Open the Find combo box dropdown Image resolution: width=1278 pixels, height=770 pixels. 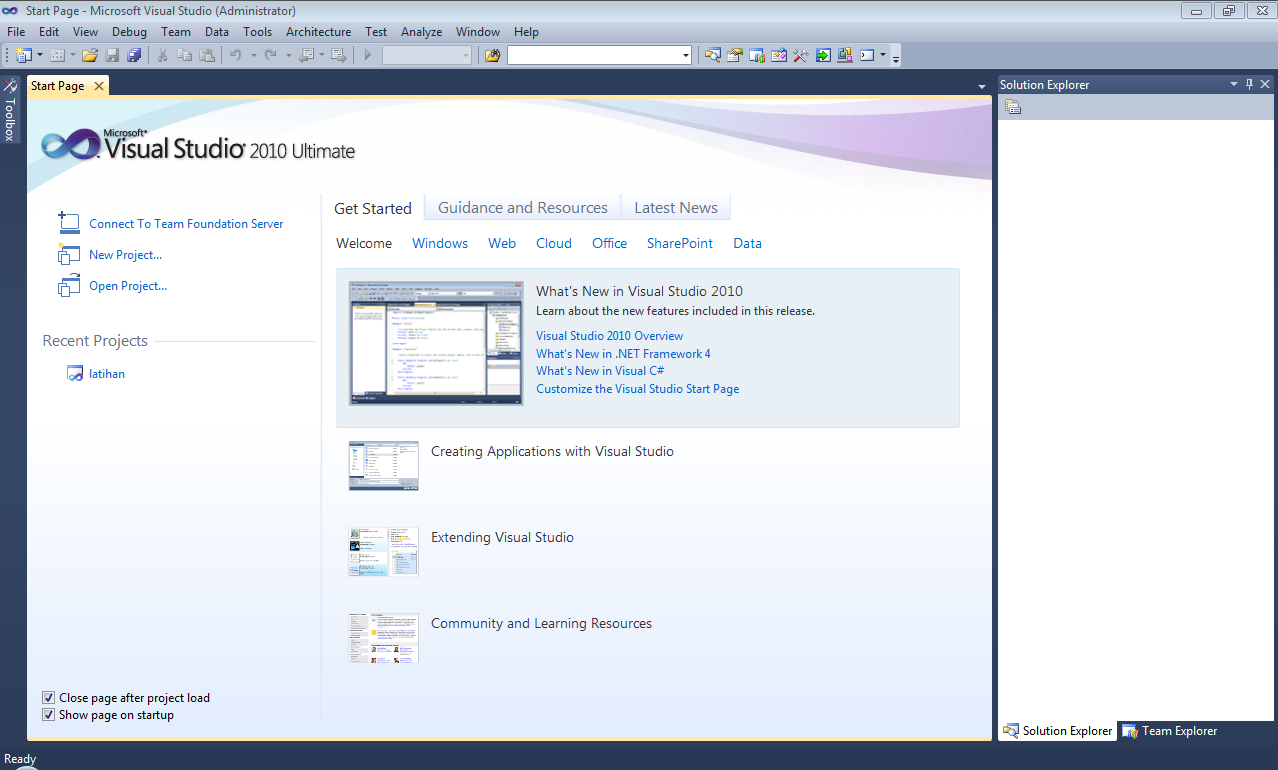[685, 55]
